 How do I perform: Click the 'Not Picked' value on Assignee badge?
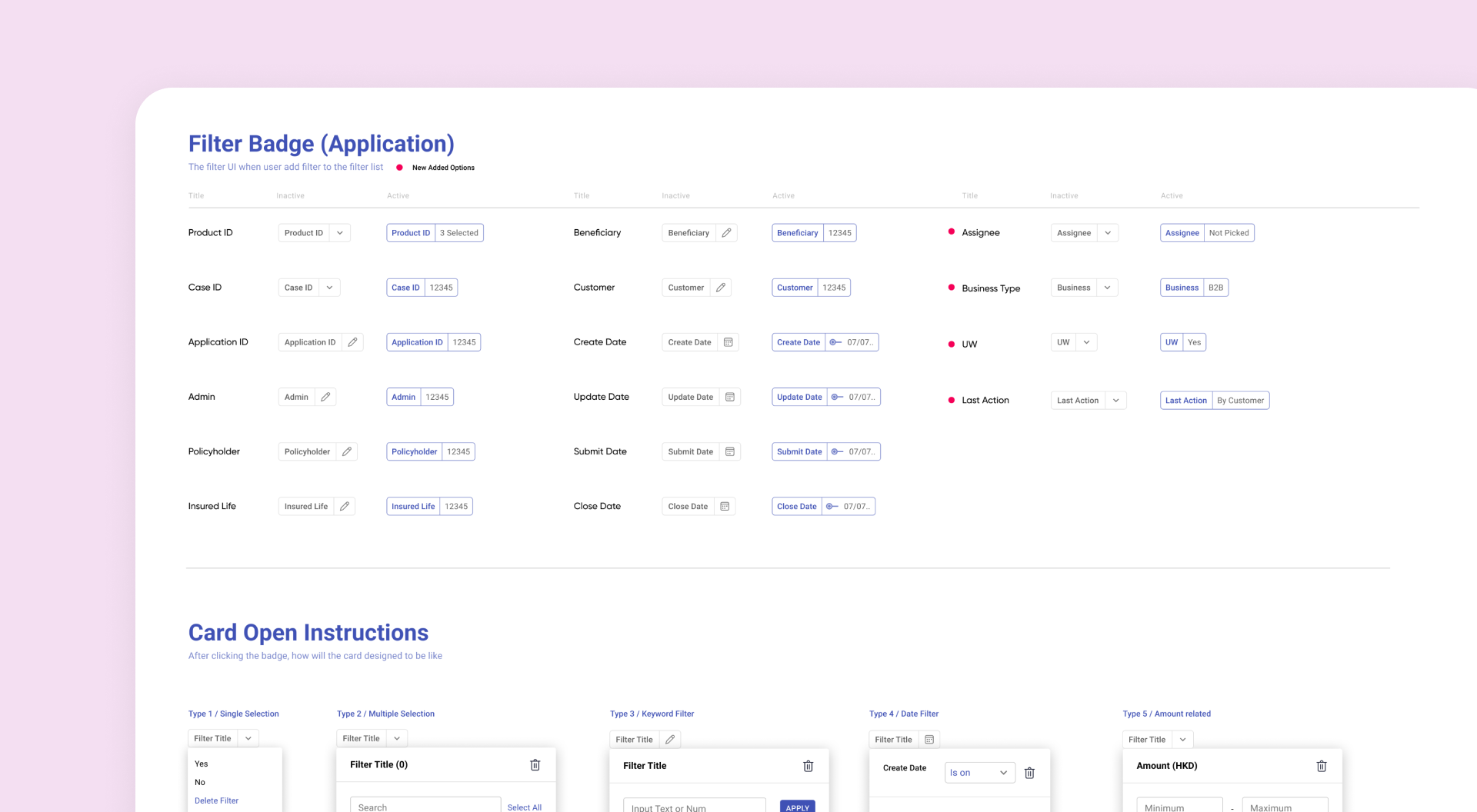coord(1229,232)
